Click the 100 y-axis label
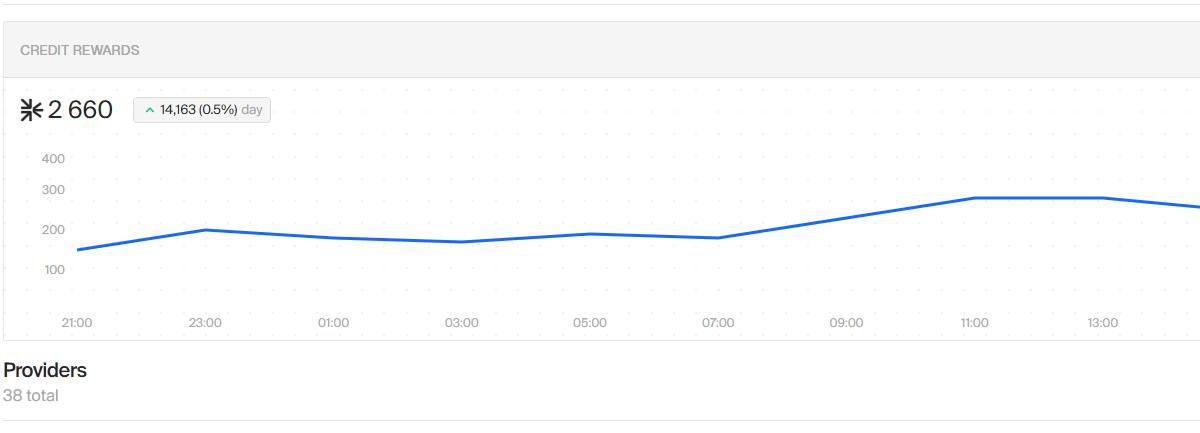Screen dimensions: 1200x433 [x=53, y=269]
